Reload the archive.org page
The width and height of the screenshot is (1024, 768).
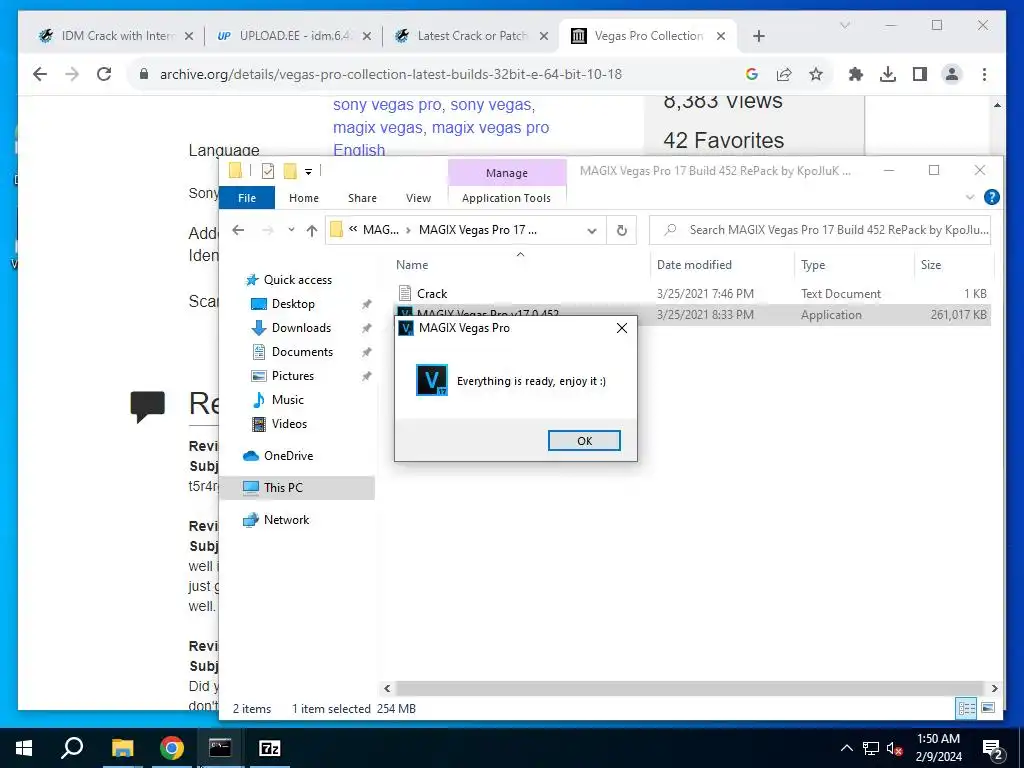point(104,74)
